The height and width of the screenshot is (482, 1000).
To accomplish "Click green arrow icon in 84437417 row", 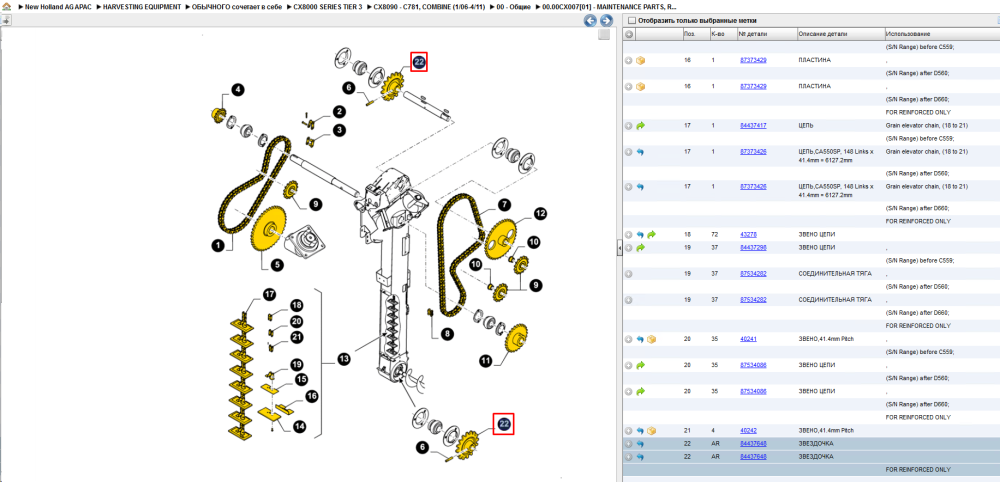I will click(x=641, y=126).
